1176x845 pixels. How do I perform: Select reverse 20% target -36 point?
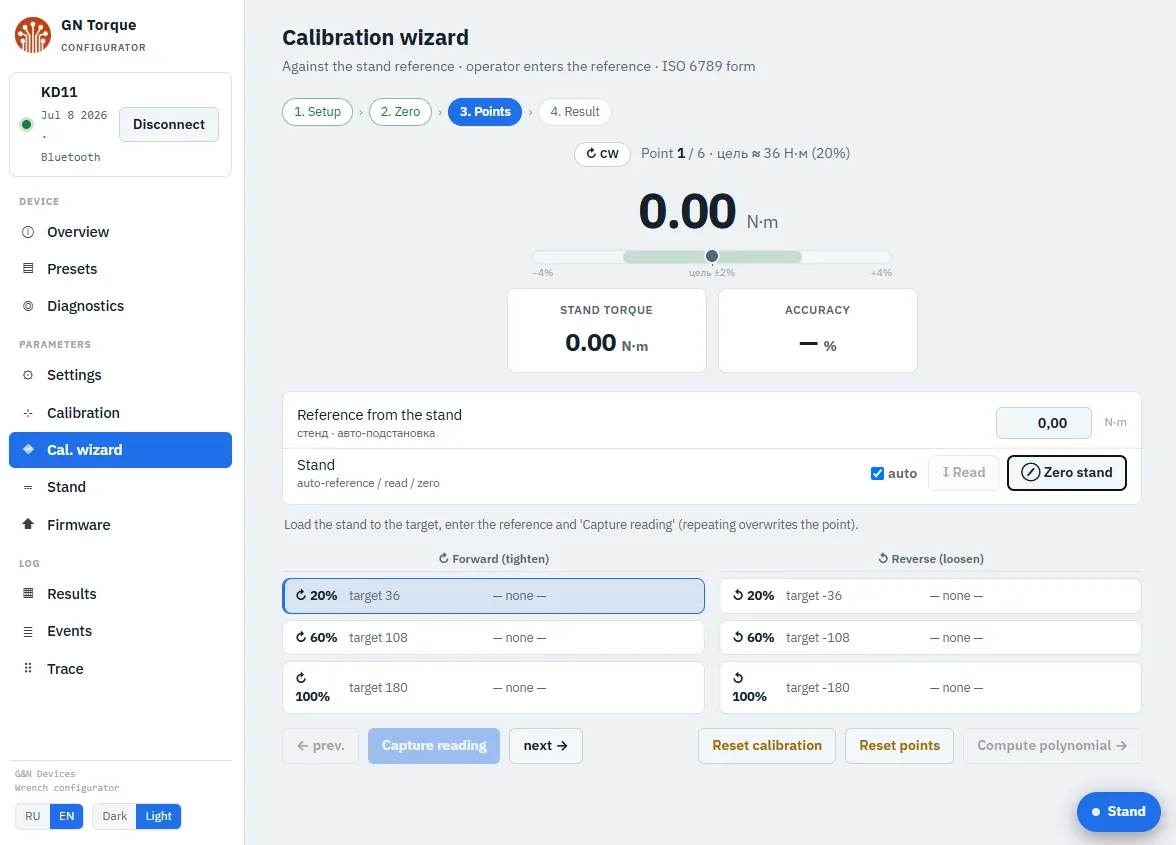[x=930, y=595]
